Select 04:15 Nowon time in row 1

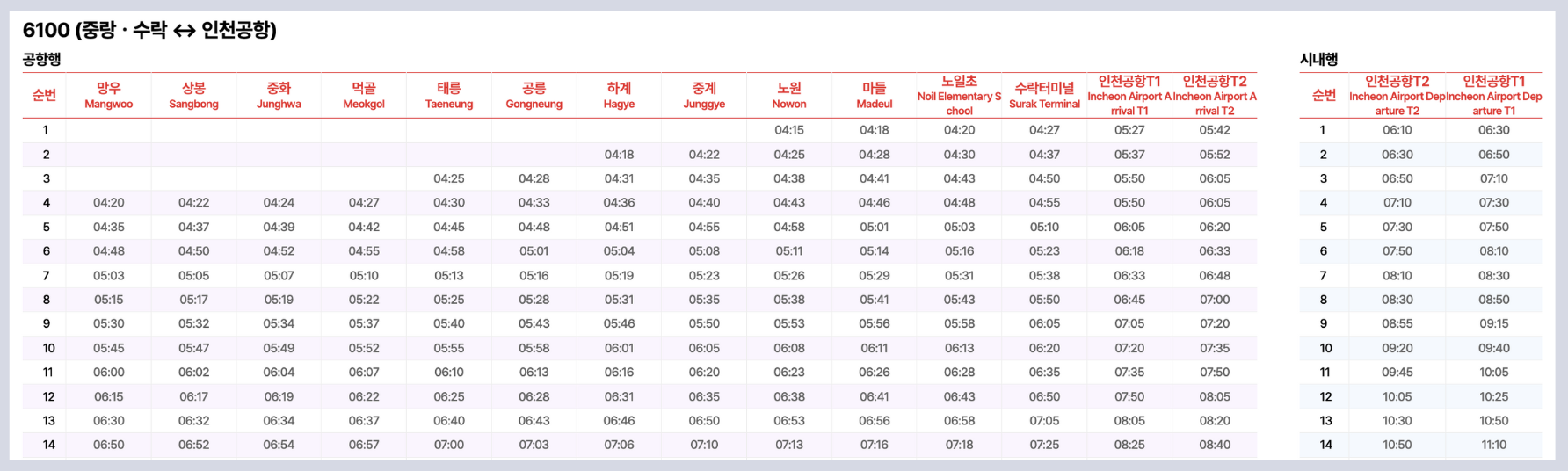point(789,130)
